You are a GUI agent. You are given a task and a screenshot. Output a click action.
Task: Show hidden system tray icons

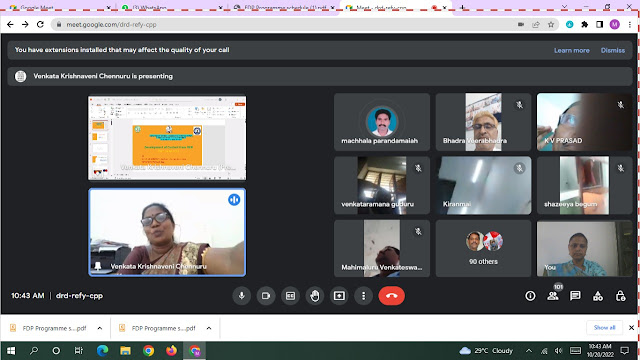[529, 351]
